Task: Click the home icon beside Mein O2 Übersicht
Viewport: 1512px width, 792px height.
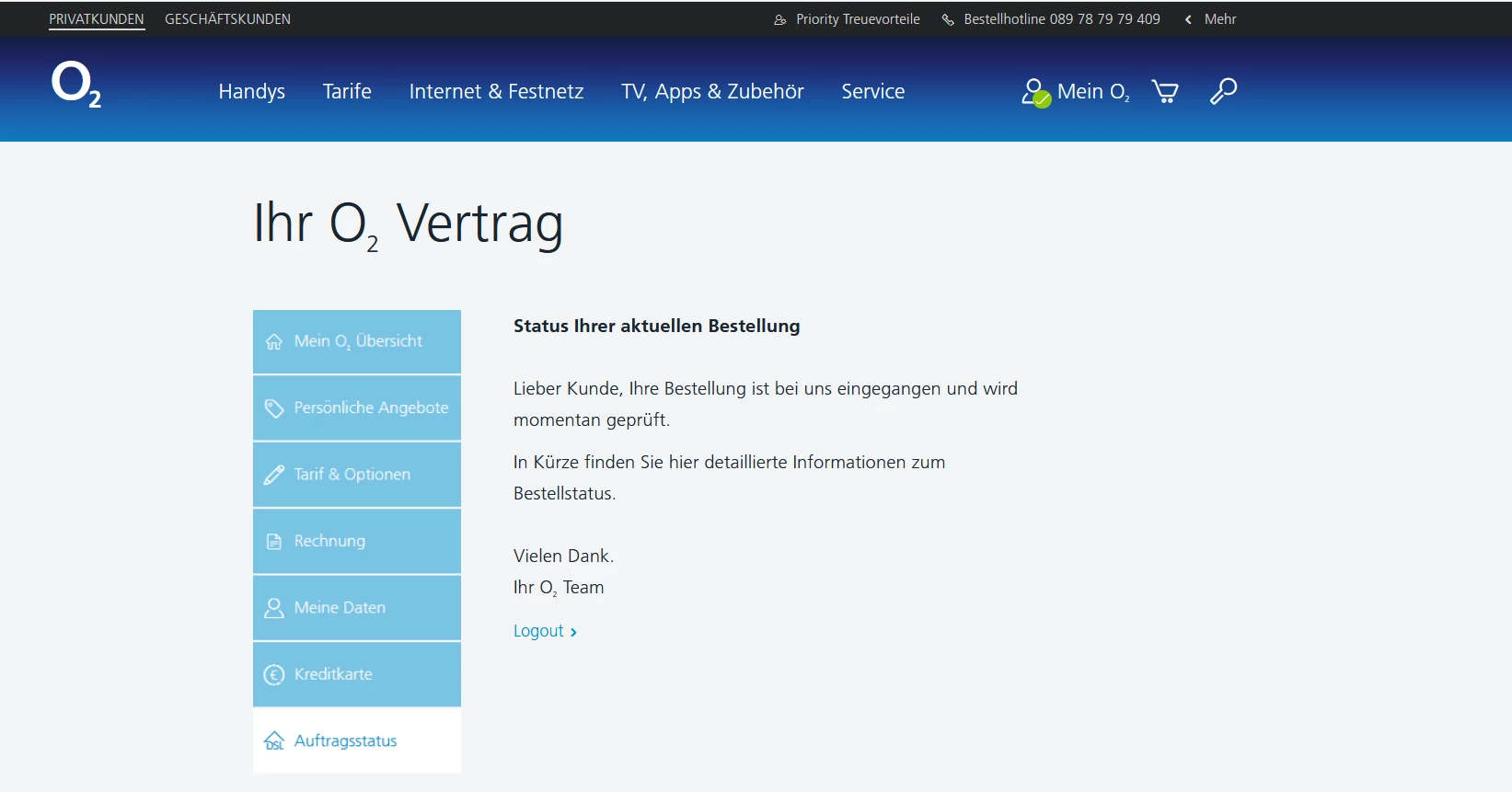Action: point(274,342)
